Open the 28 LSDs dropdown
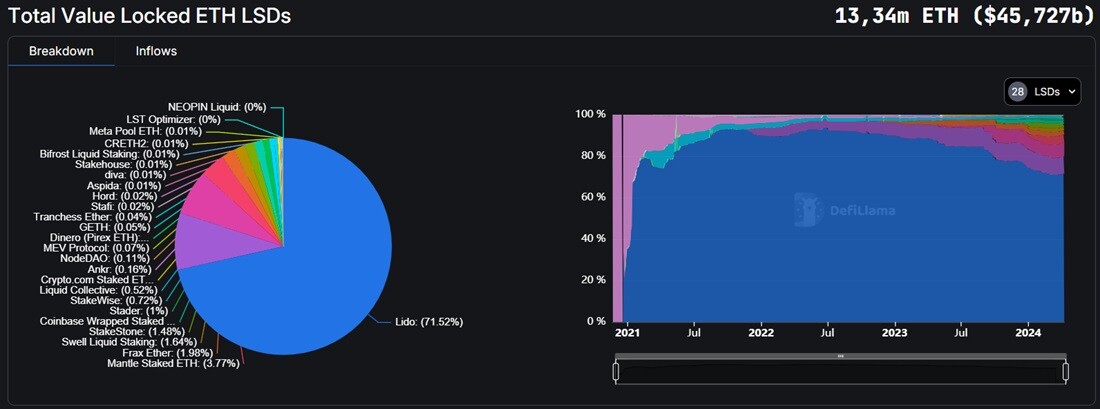This screenshot has width=1100, height=409. coord(1042,91)
